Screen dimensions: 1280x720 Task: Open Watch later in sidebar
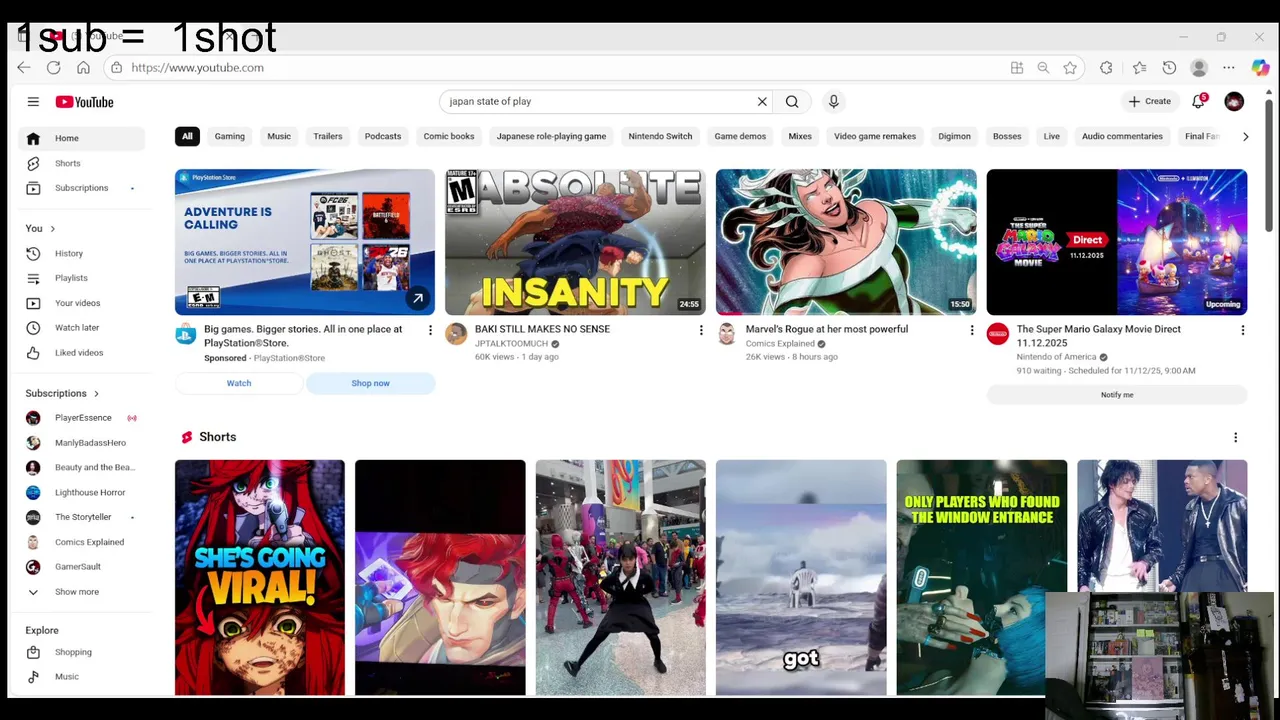point(82,328)
